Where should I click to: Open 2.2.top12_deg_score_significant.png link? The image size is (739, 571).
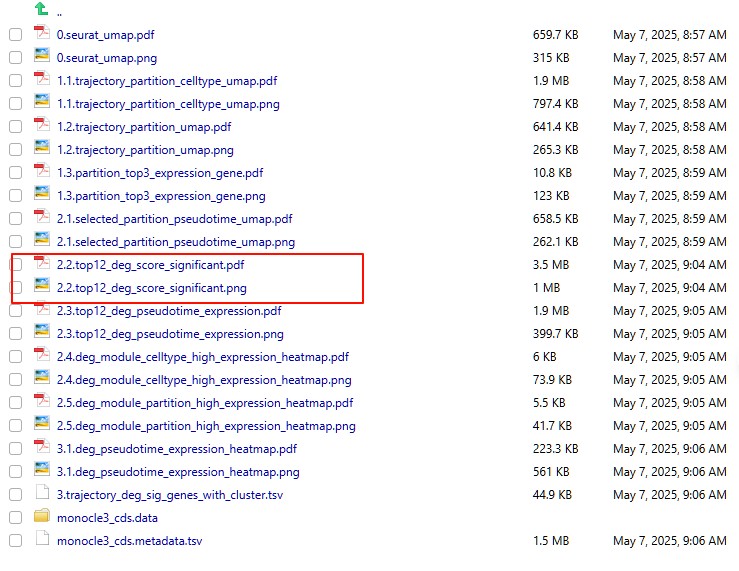pos(152,288)
